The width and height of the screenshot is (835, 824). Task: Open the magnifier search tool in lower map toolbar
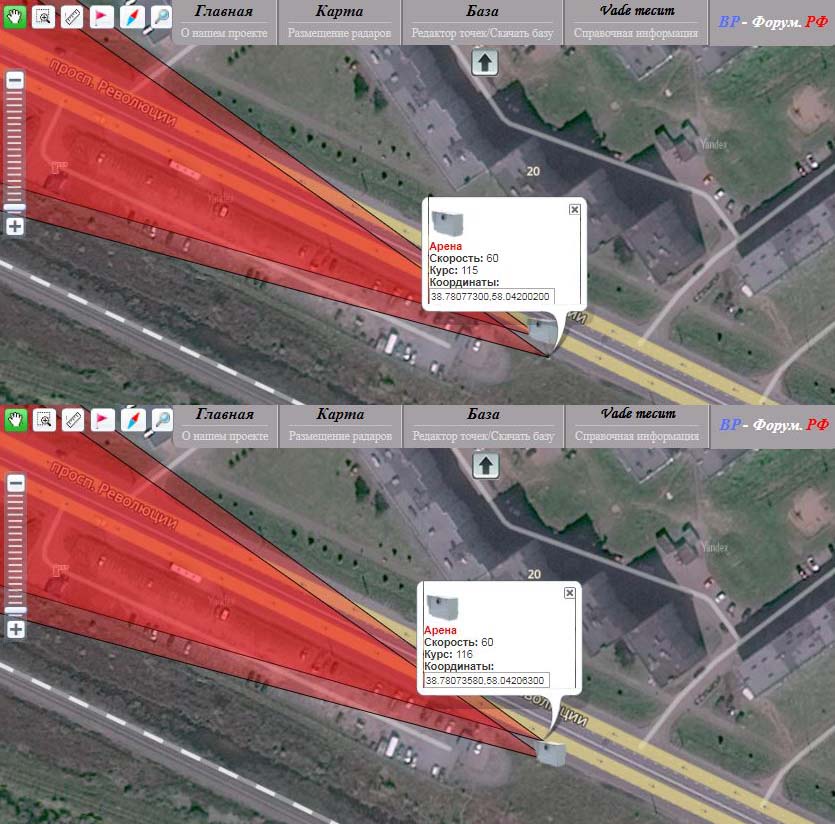pos(161,420)
